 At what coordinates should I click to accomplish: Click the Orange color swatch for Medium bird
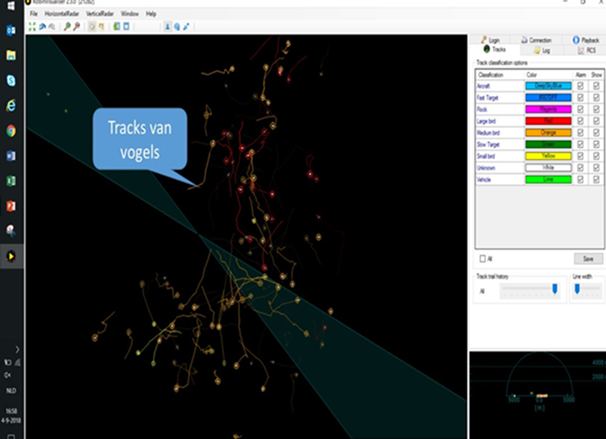549,133
